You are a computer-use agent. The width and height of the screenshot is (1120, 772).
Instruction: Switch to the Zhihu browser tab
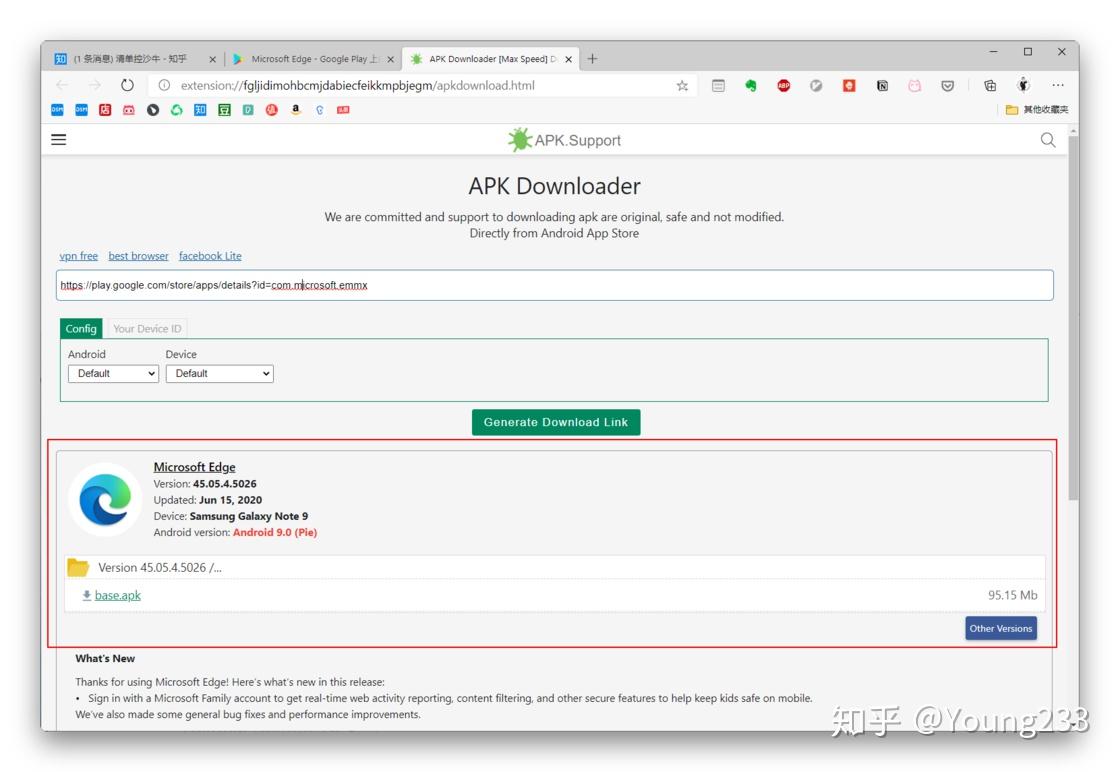[x=129, y=59]
